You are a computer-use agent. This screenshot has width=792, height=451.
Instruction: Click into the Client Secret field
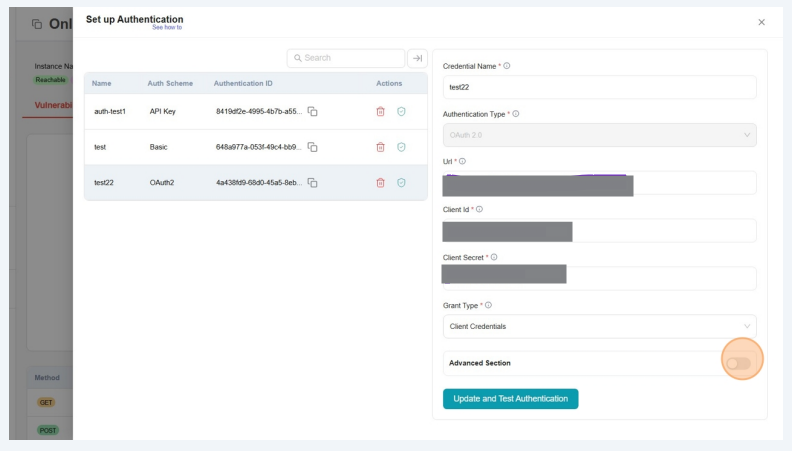pos(600,278)
